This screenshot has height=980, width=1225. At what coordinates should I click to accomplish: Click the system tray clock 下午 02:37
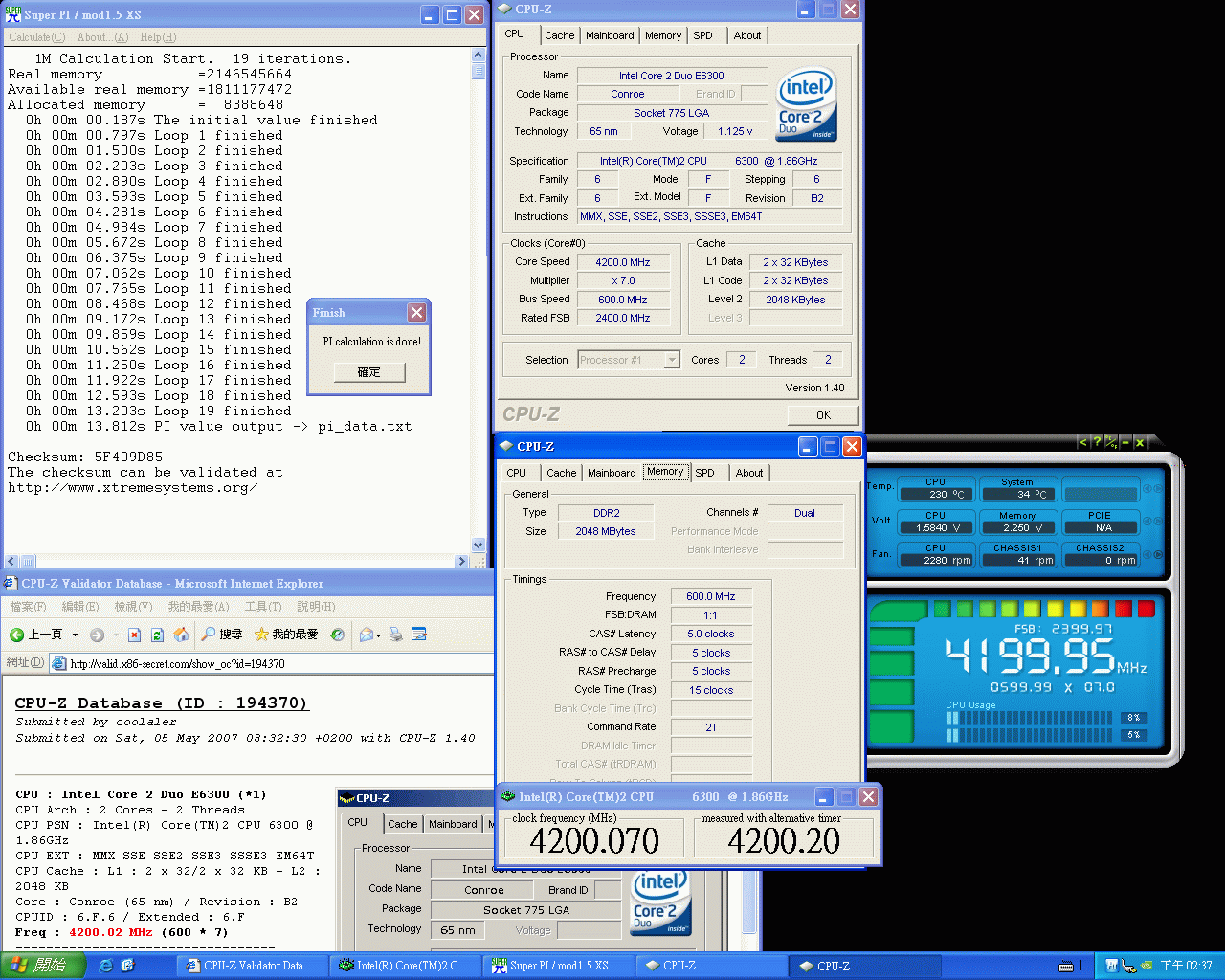click(x=1186, y=966)
